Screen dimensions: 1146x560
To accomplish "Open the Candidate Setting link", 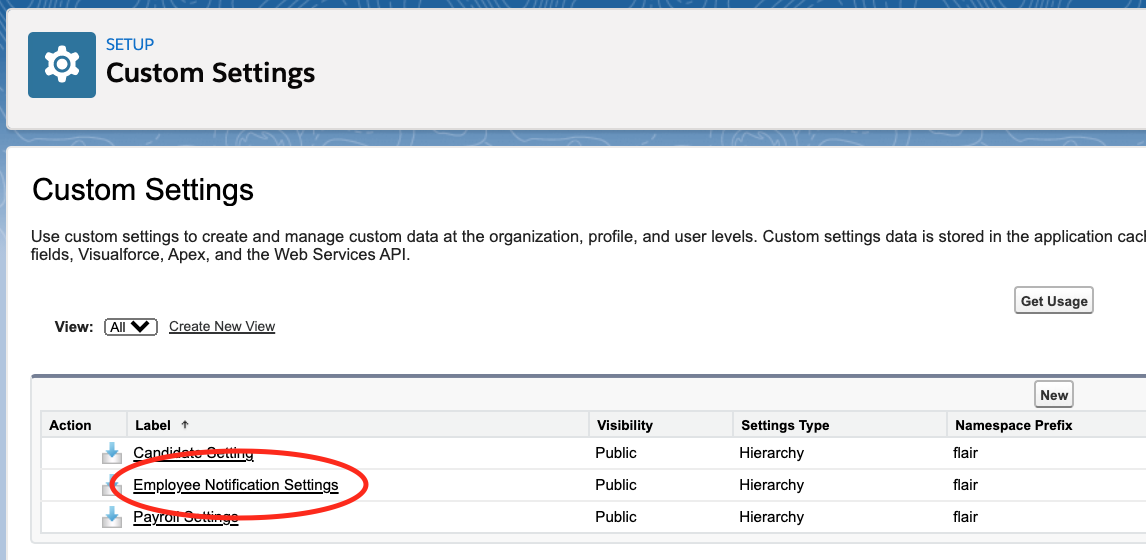I will point(193,453).
